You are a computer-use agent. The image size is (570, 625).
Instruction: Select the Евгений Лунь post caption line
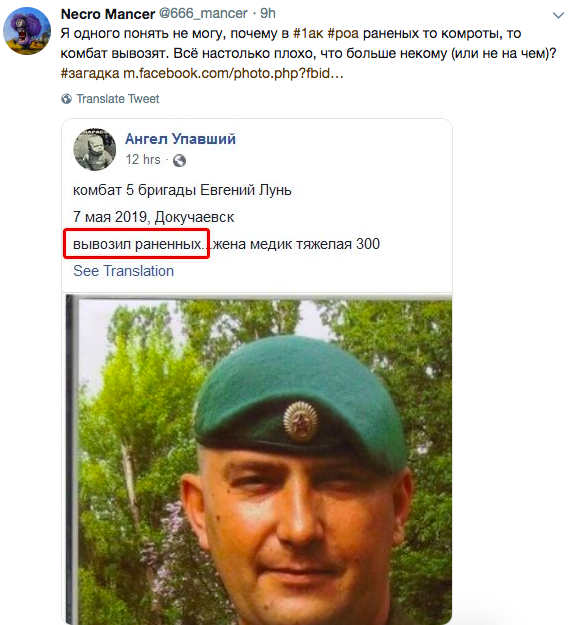coord(182,190)
